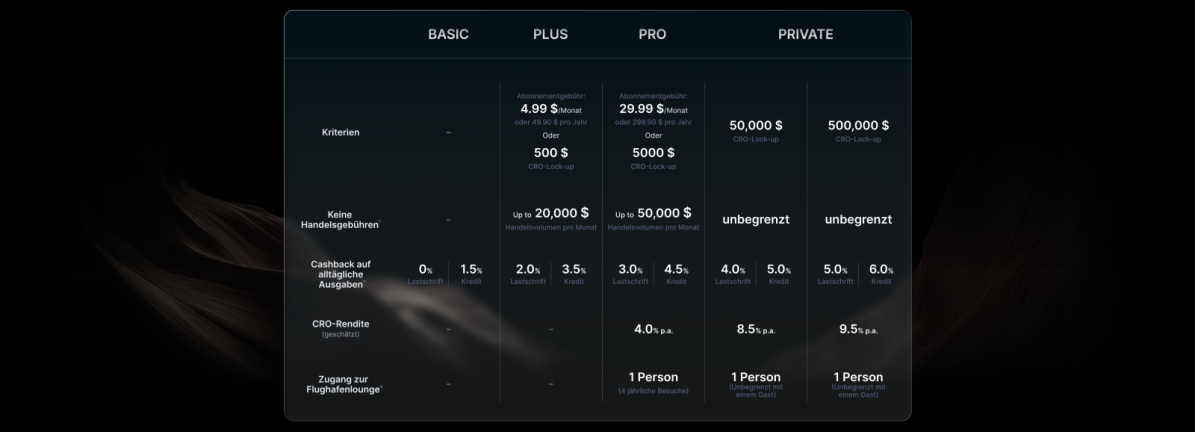Screen dimensions: 1195x432
Task: Click the 9.5% p.a. CRO yield value
Action: coord(858,328)
